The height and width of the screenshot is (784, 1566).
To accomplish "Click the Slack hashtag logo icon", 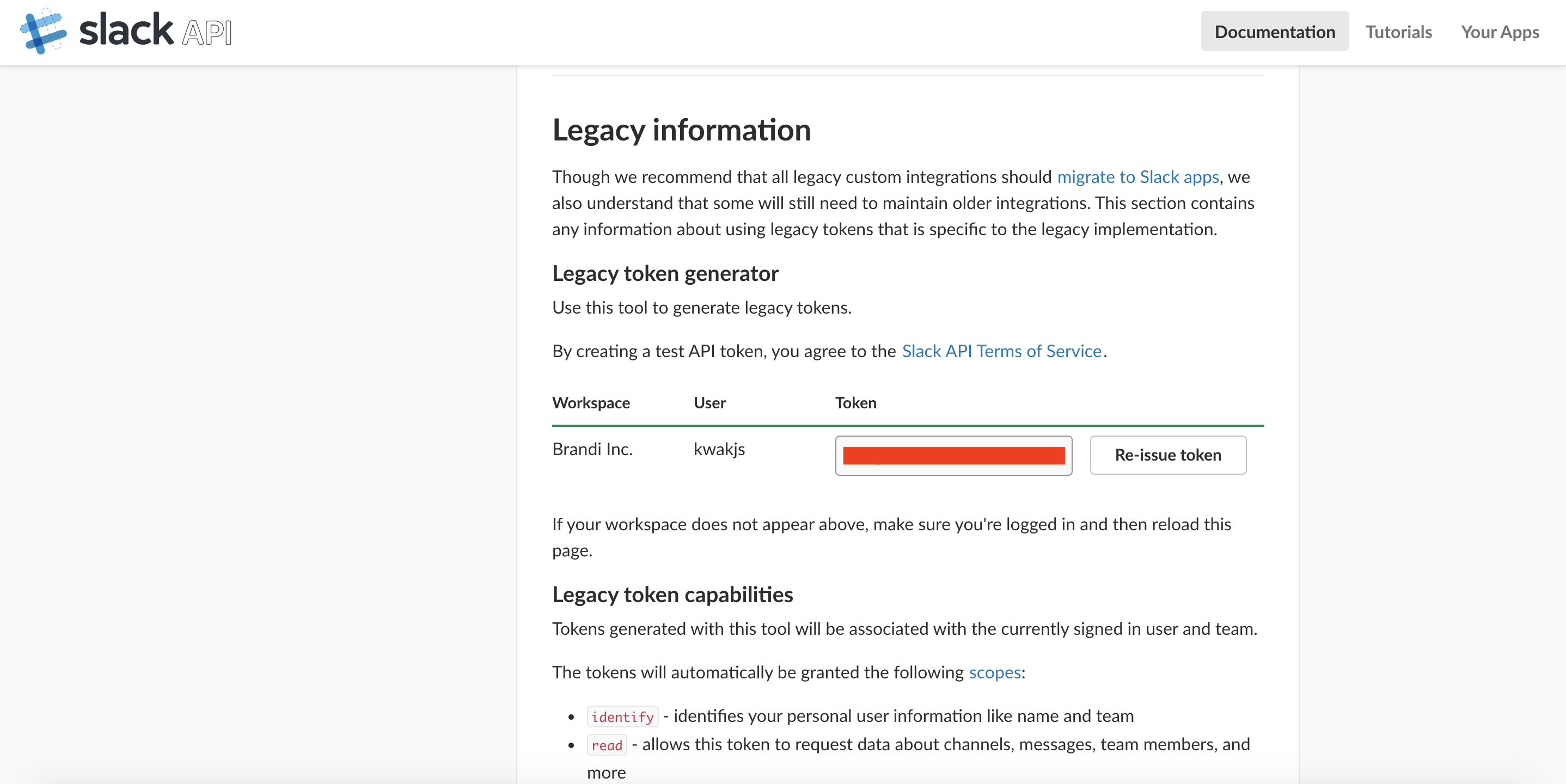I will pos(43,31).
